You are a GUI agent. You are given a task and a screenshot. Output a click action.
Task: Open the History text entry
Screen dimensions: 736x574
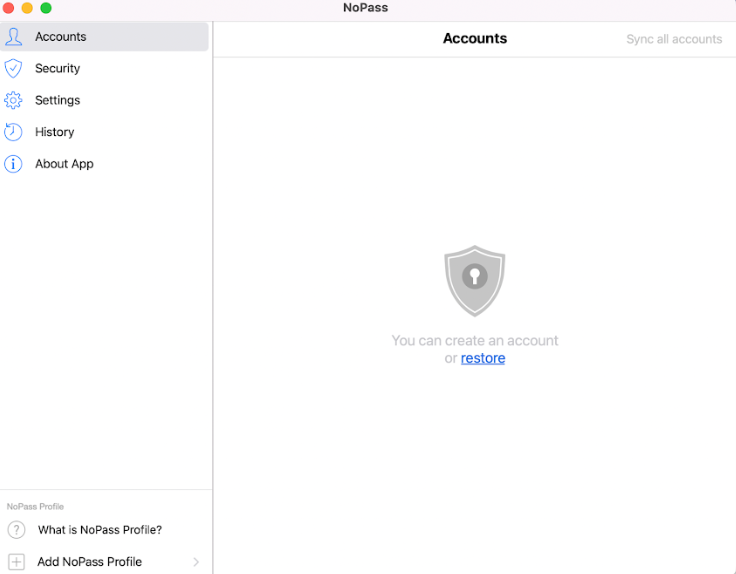tap(54, 132)
